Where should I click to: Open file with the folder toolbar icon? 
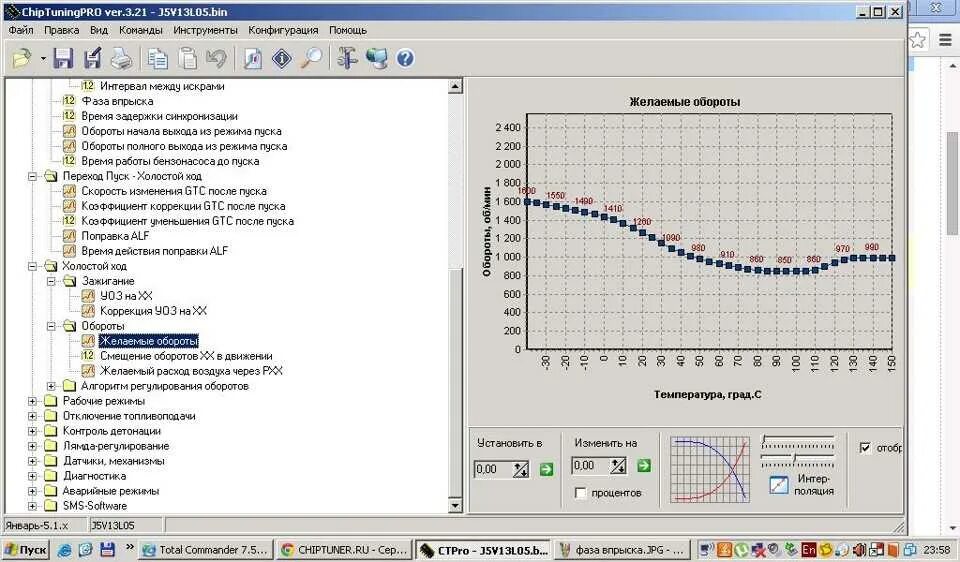[x=22, y=59]
